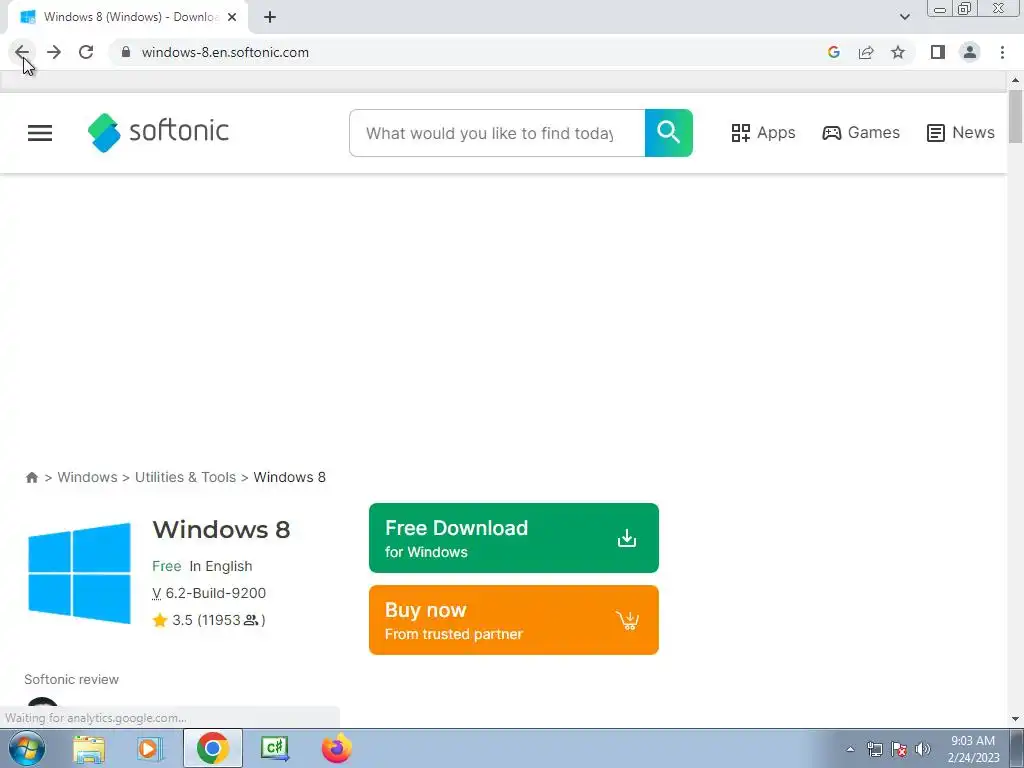Open Windows Explorer from the taskbar

89,748
